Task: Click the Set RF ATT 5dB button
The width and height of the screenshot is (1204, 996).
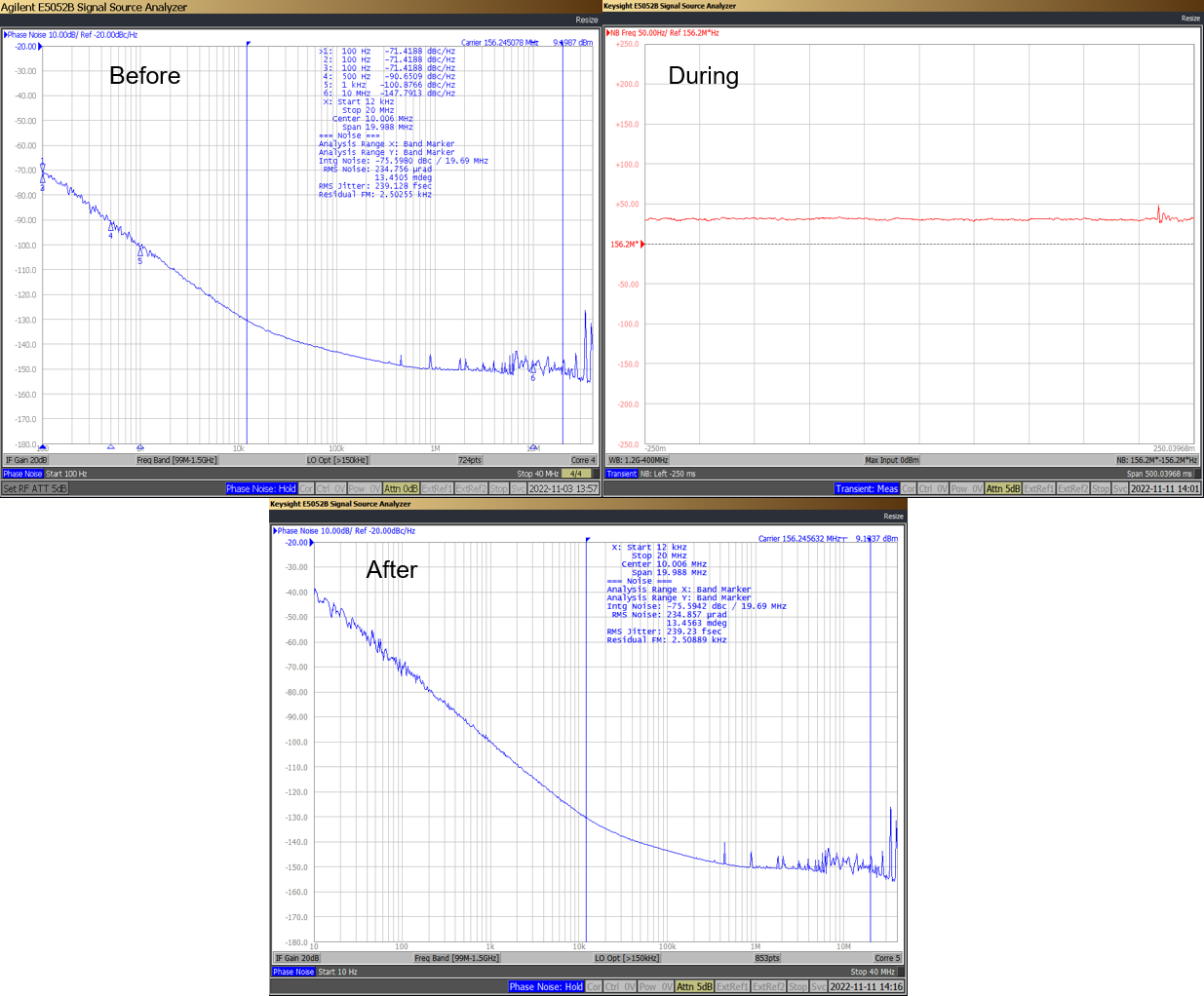Action: 34,487
